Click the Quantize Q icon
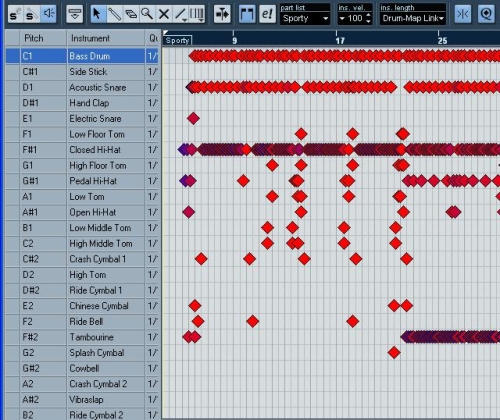The height and width of the screenshot is (420, 500). [486, 14]
